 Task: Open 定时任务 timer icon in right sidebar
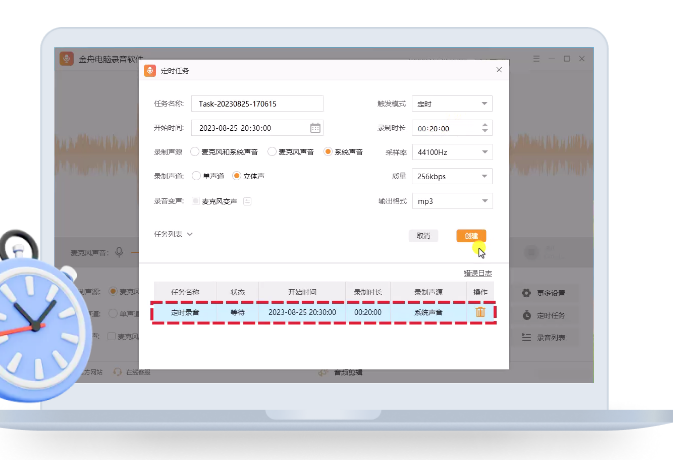527,315
